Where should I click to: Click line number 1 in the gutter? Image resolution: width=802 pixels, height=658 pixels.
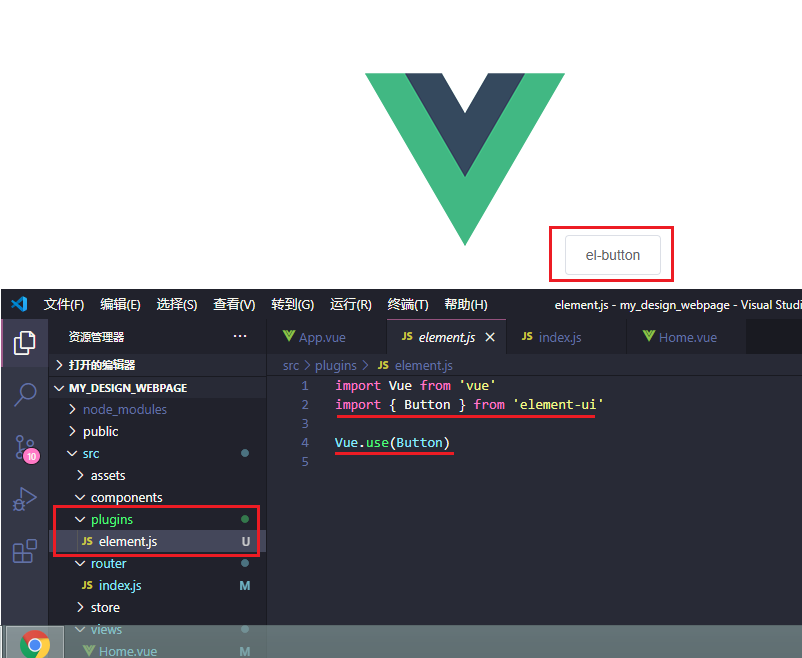(x=305, y=385)
